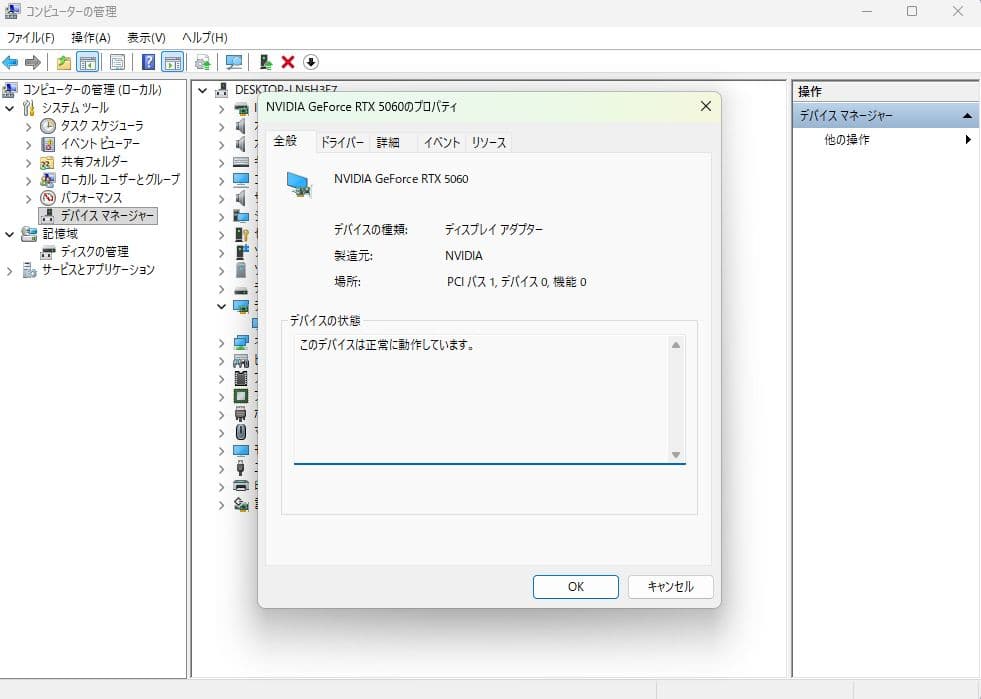
Task: Click the device status scrollbar down arrow
Action: (x=676, y=455)
